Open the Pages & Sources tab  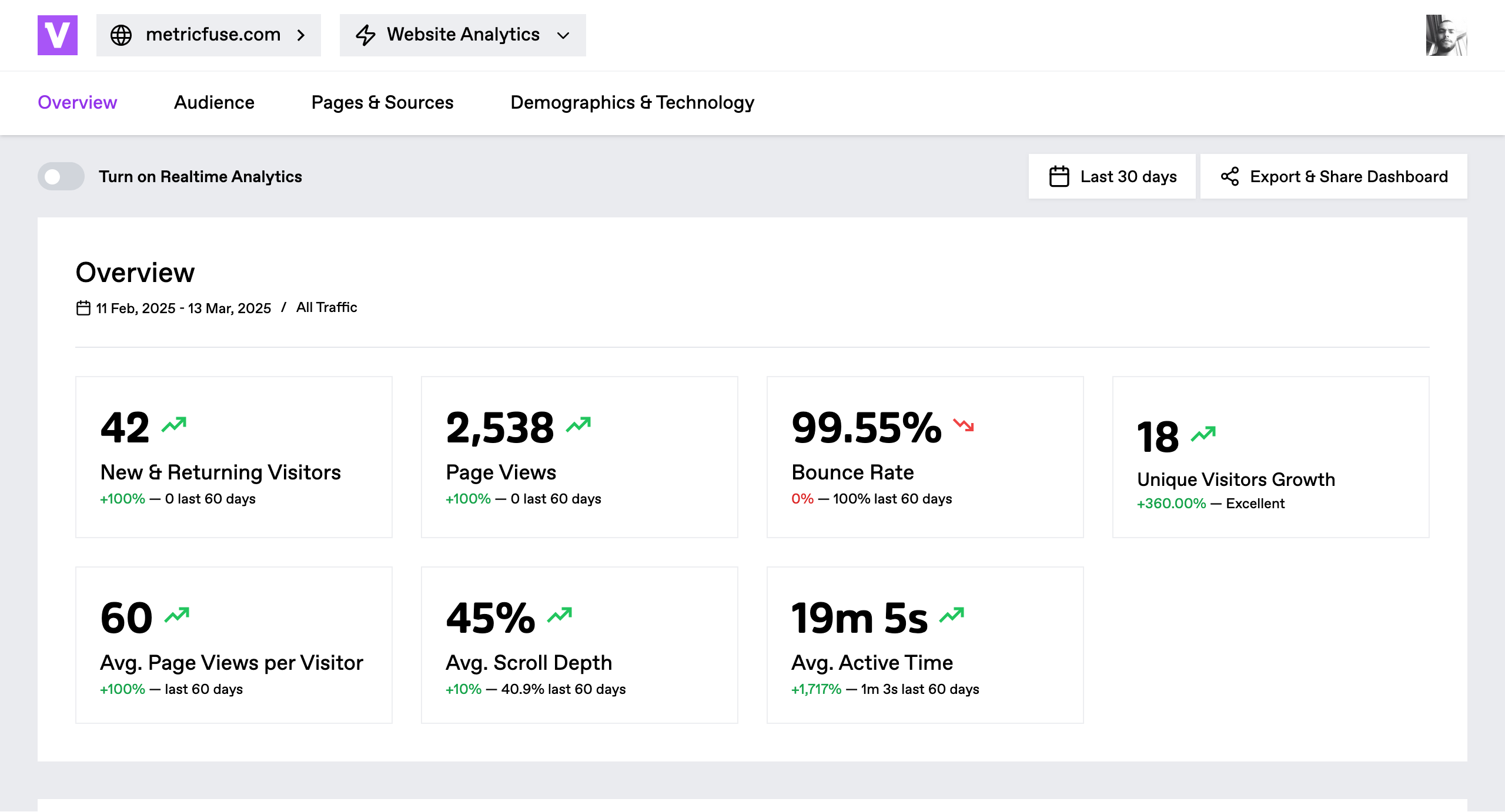(382, 102)
